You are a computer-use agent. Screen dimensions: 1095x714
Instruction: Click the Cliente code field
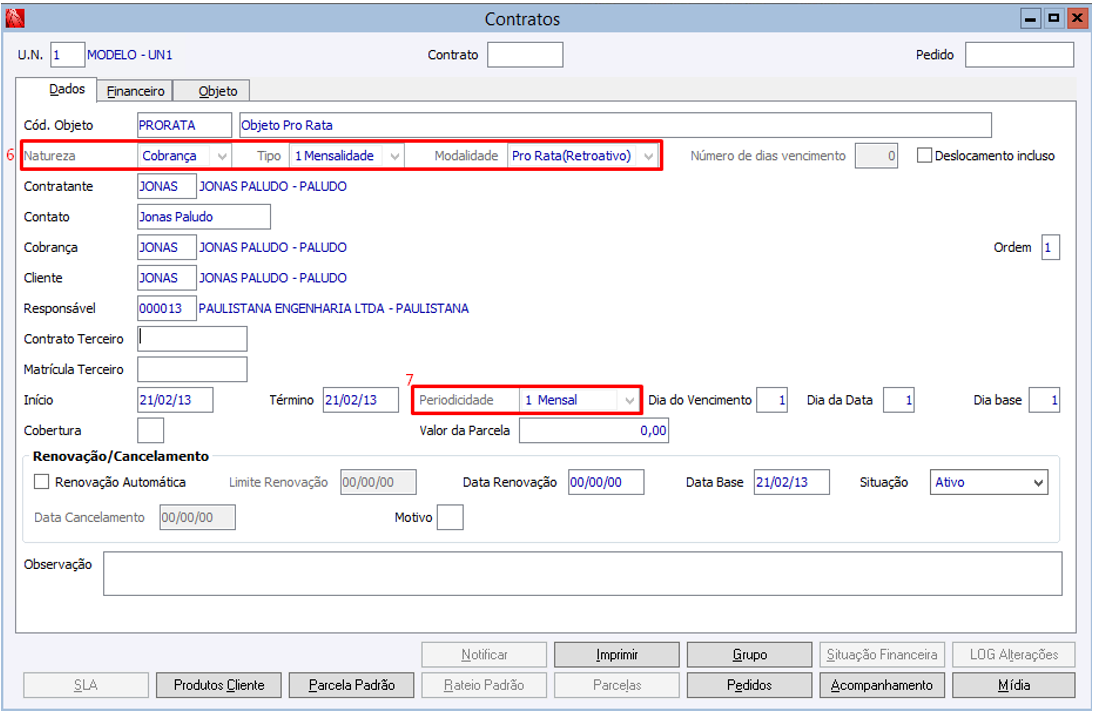pos(167,277)
